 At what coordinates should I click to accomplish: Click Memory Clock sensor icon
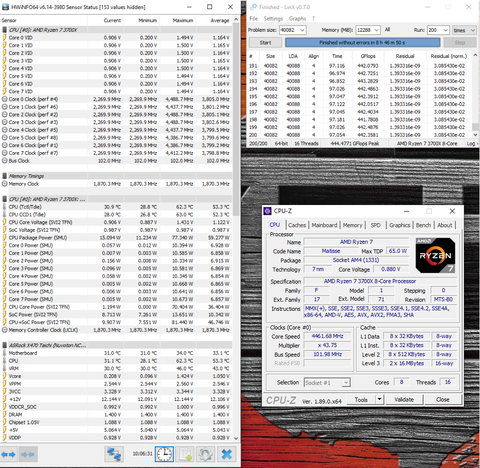click(x=4, y=184)
